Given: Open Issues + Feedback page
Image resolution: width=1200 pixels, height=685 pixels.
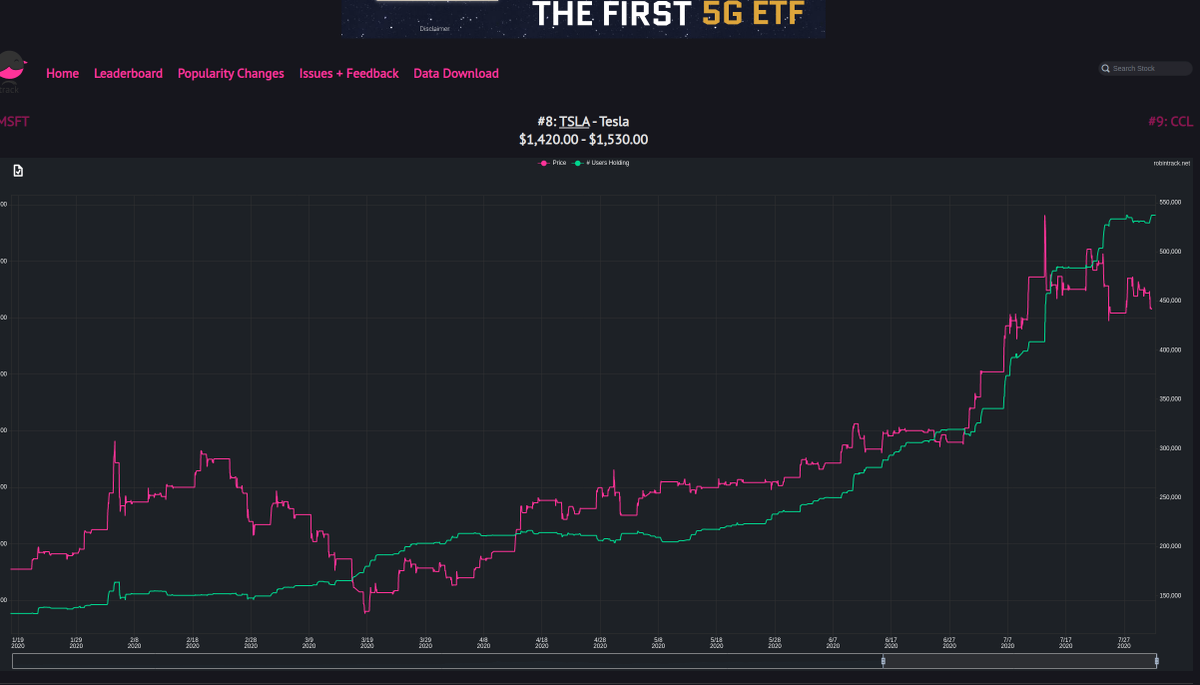Looking at the screenshot, I should tap(349, 73).
